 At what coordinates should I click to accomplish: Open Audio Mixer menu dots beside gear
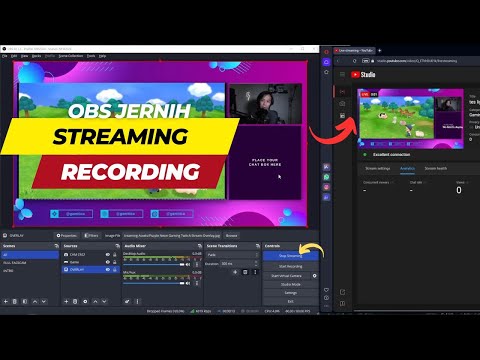point(137,301)
